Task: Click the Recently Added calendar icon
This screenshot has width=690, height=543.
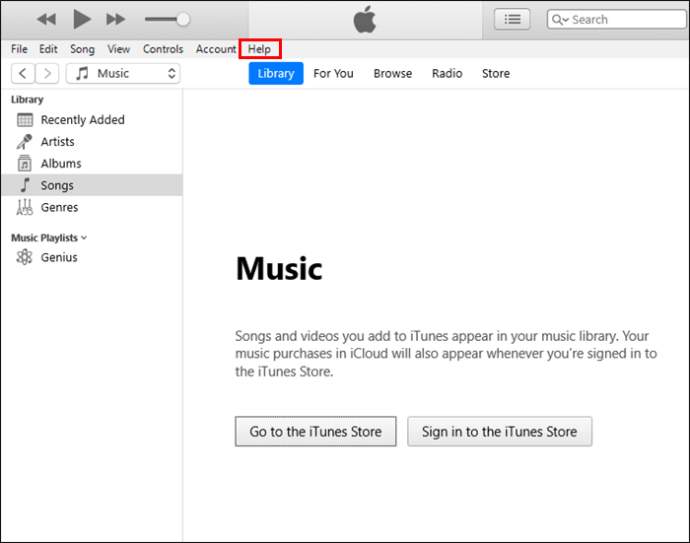Action: (25, 120)
